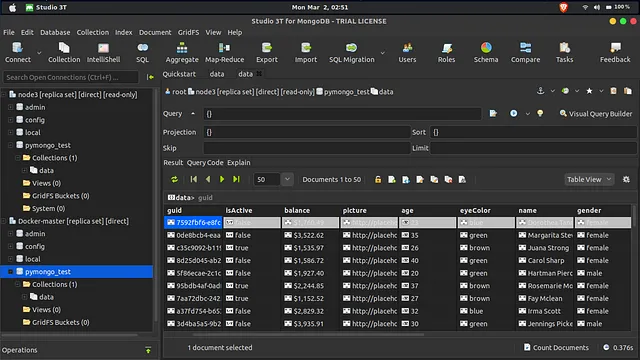Screen dimensions: 640x360
Task: Open the run query dropdown arrow
Action: pyautogui.click(x=527, y=114)
